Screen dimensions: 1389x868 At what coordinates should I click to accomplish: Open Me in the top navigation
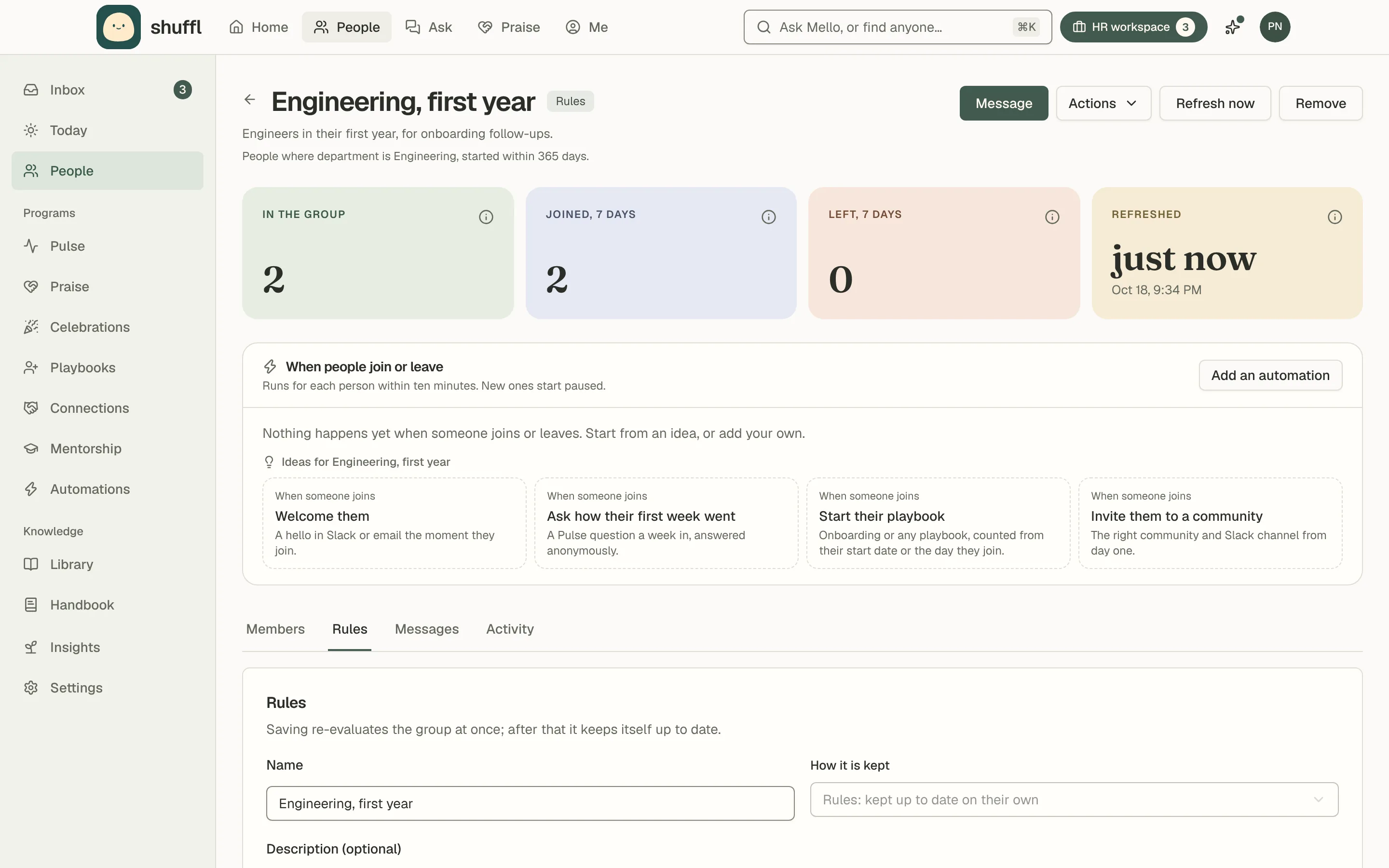pos(586,27)
